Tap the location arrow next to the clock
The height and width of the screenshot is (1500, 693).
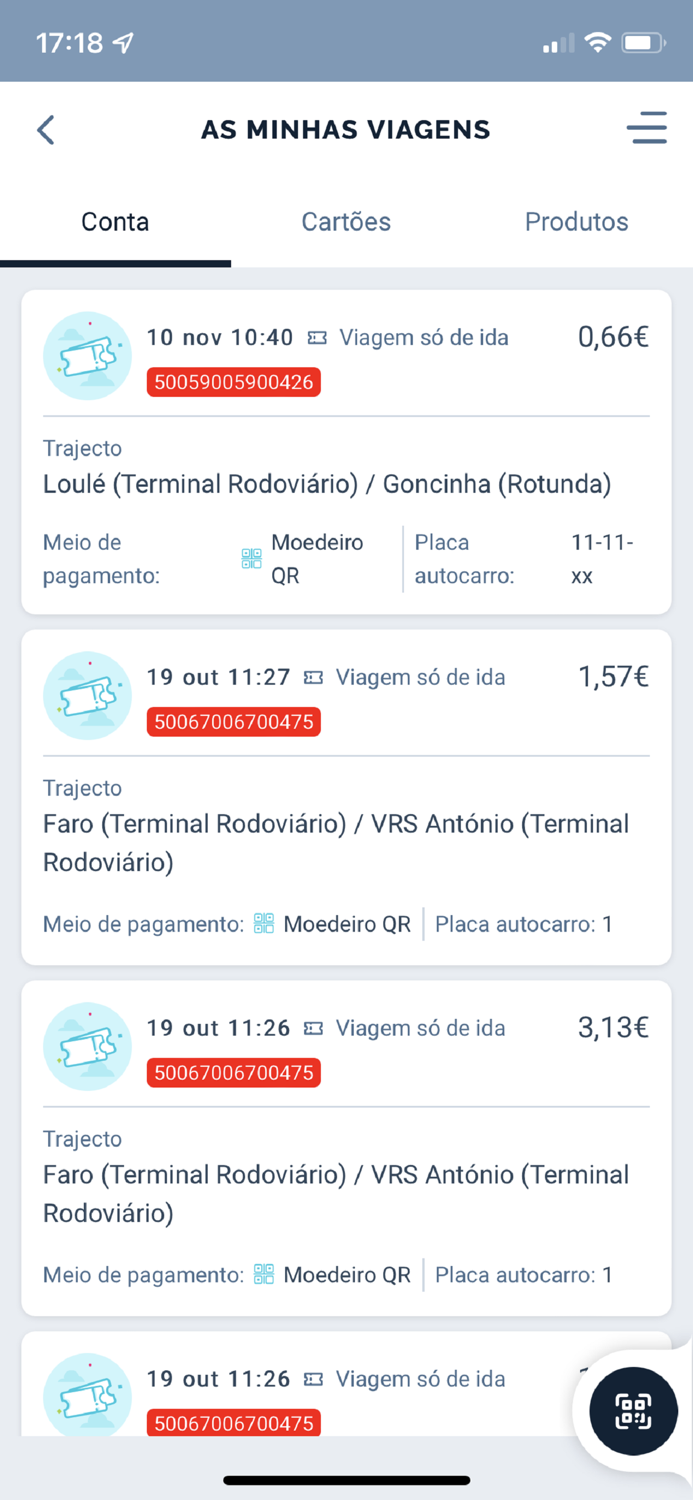(125, 41)
